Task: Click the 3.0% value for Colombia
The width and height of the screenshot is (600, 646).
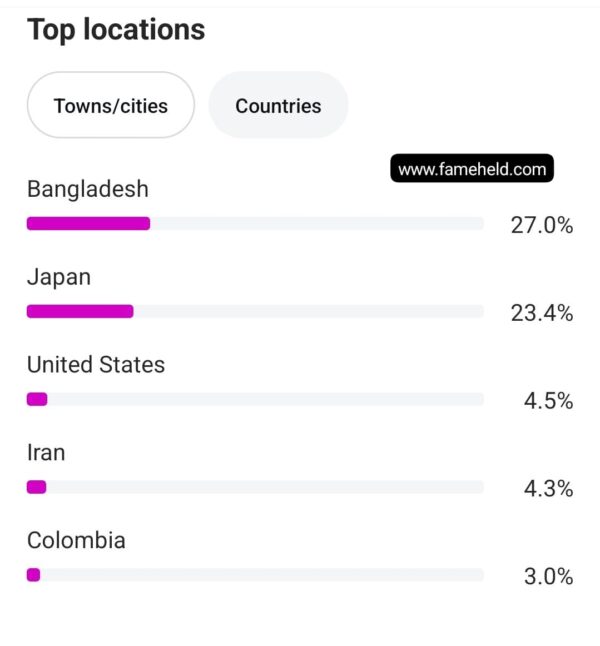Action: [x=548, y=576]
